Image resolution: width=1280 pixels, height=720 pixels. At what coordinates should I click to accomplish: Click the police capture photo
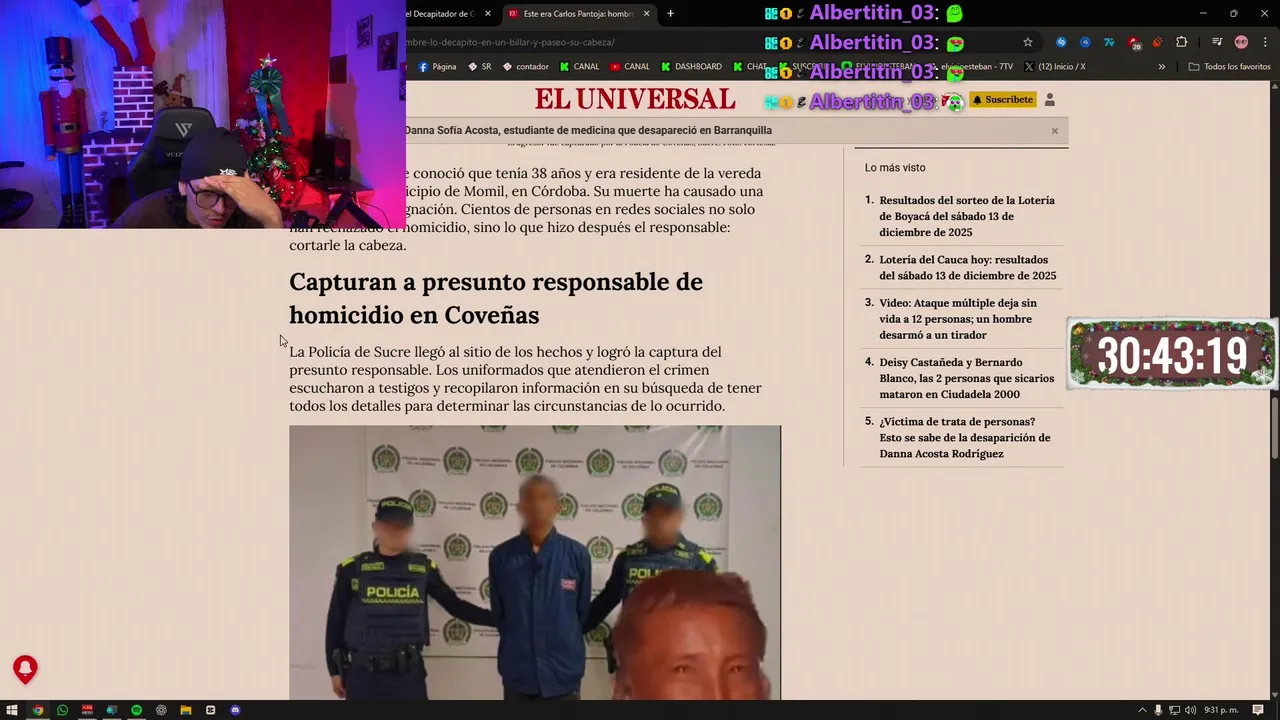(x=535, y=562)
